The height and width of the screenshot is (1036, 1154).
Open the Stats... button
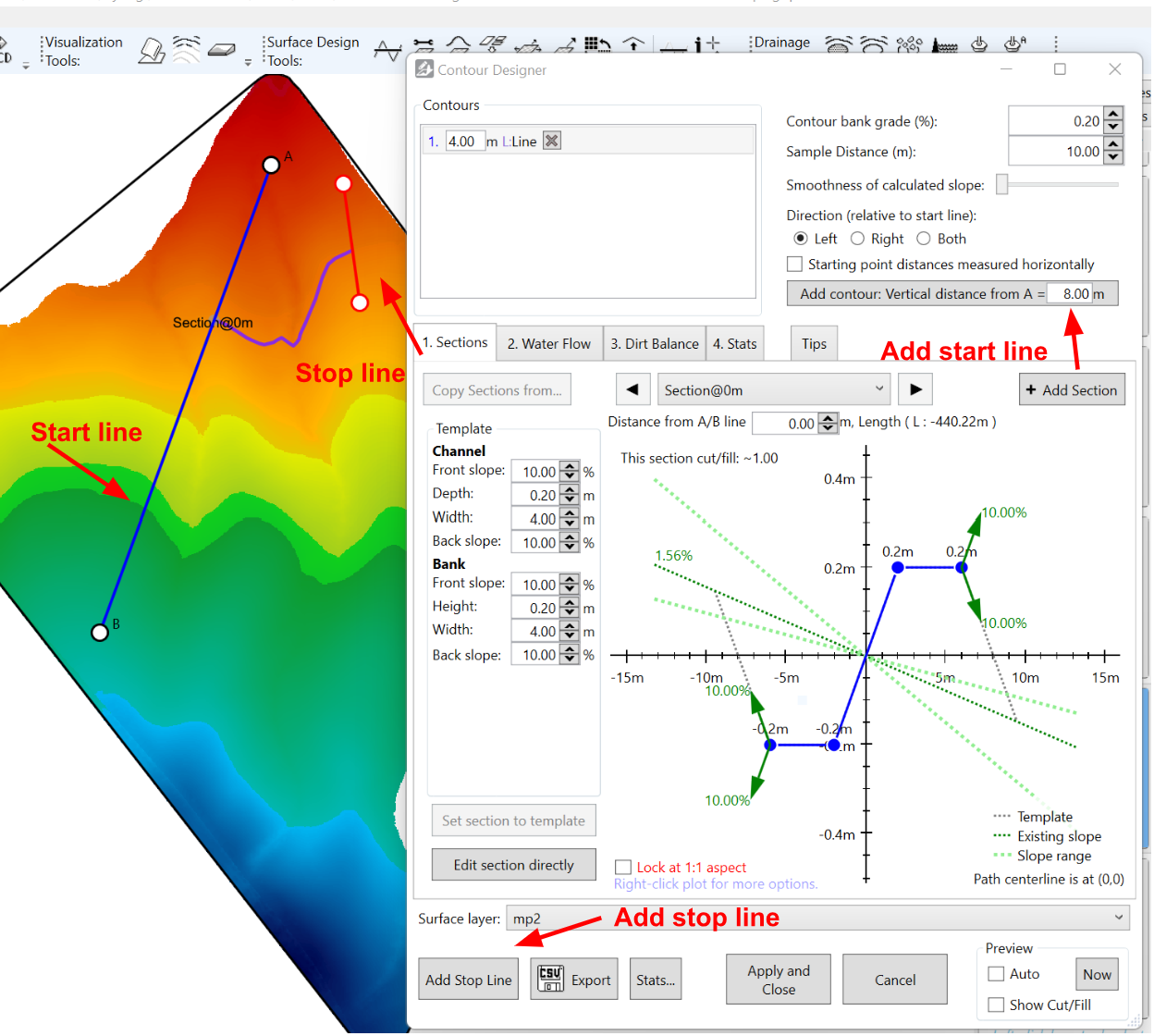point(656,980)
